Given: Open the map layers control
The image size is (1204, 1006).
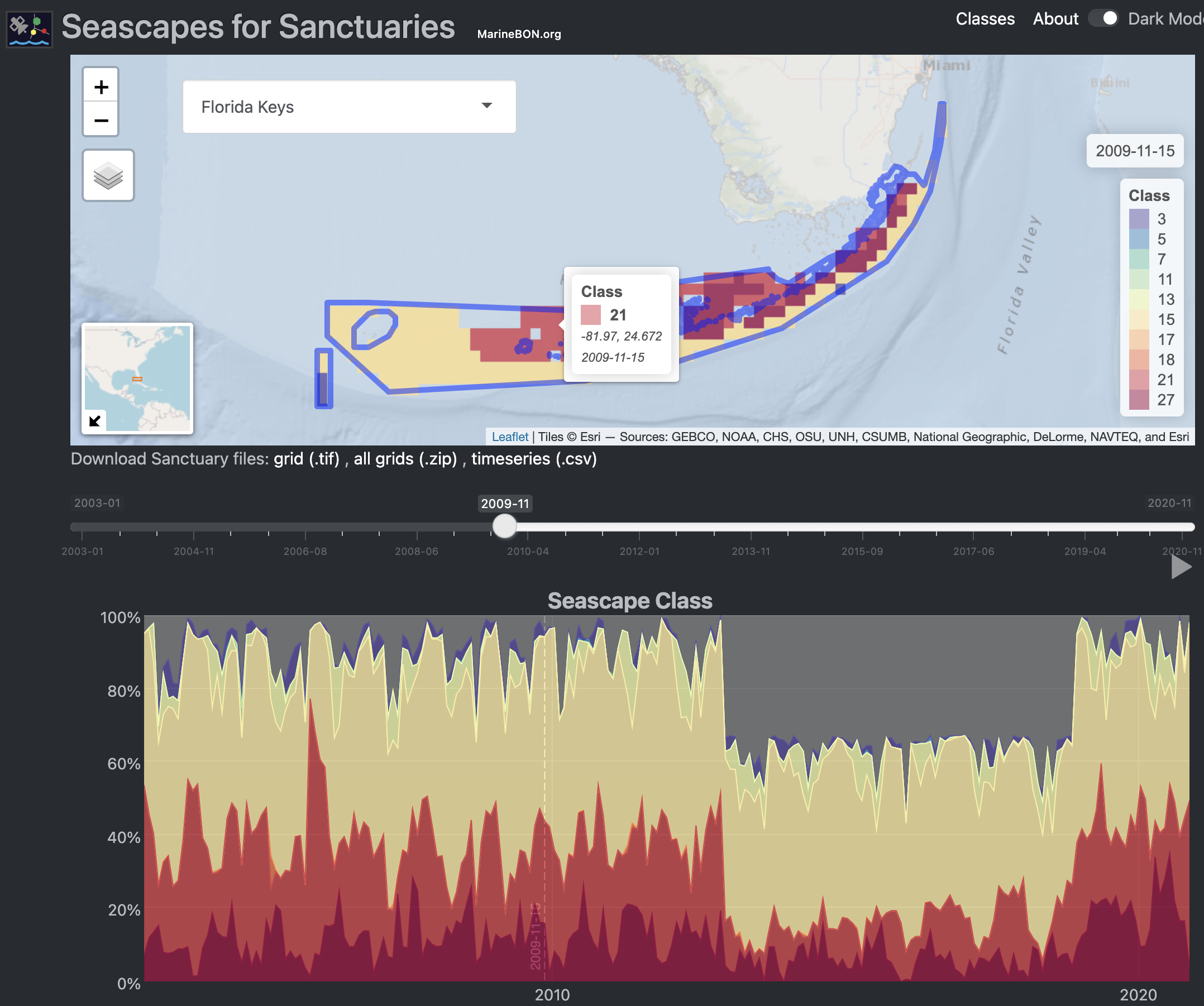Looking at the screenshot, I should coord(108,175).
